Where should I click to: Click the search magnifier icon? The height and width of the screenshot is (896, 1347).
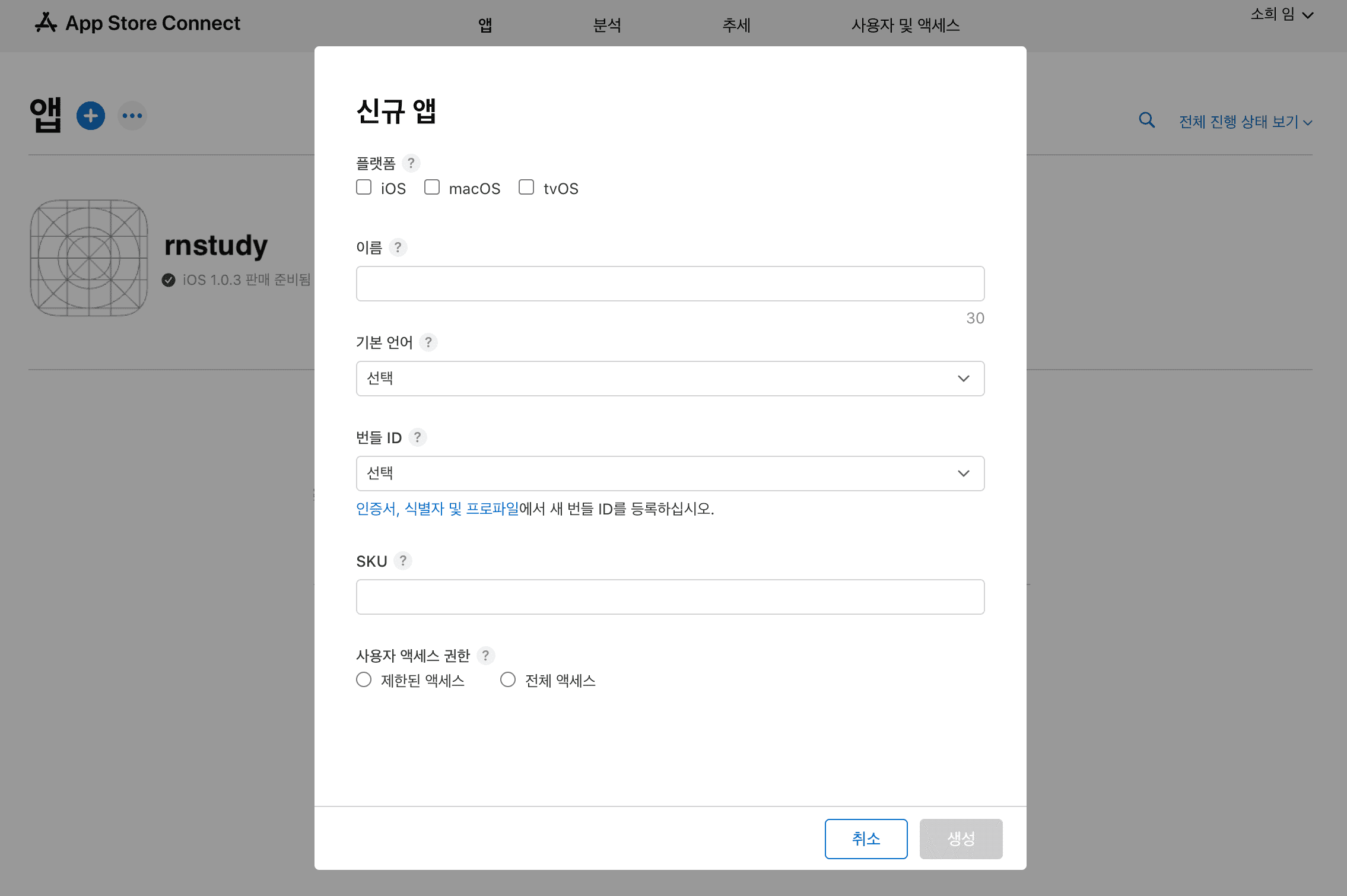pos(1146,120)
